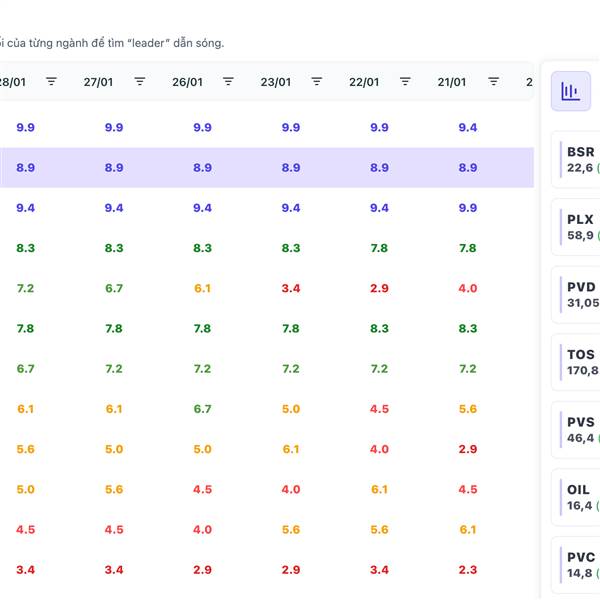Open filter icon for 22/01 column

tap(405, 82)
